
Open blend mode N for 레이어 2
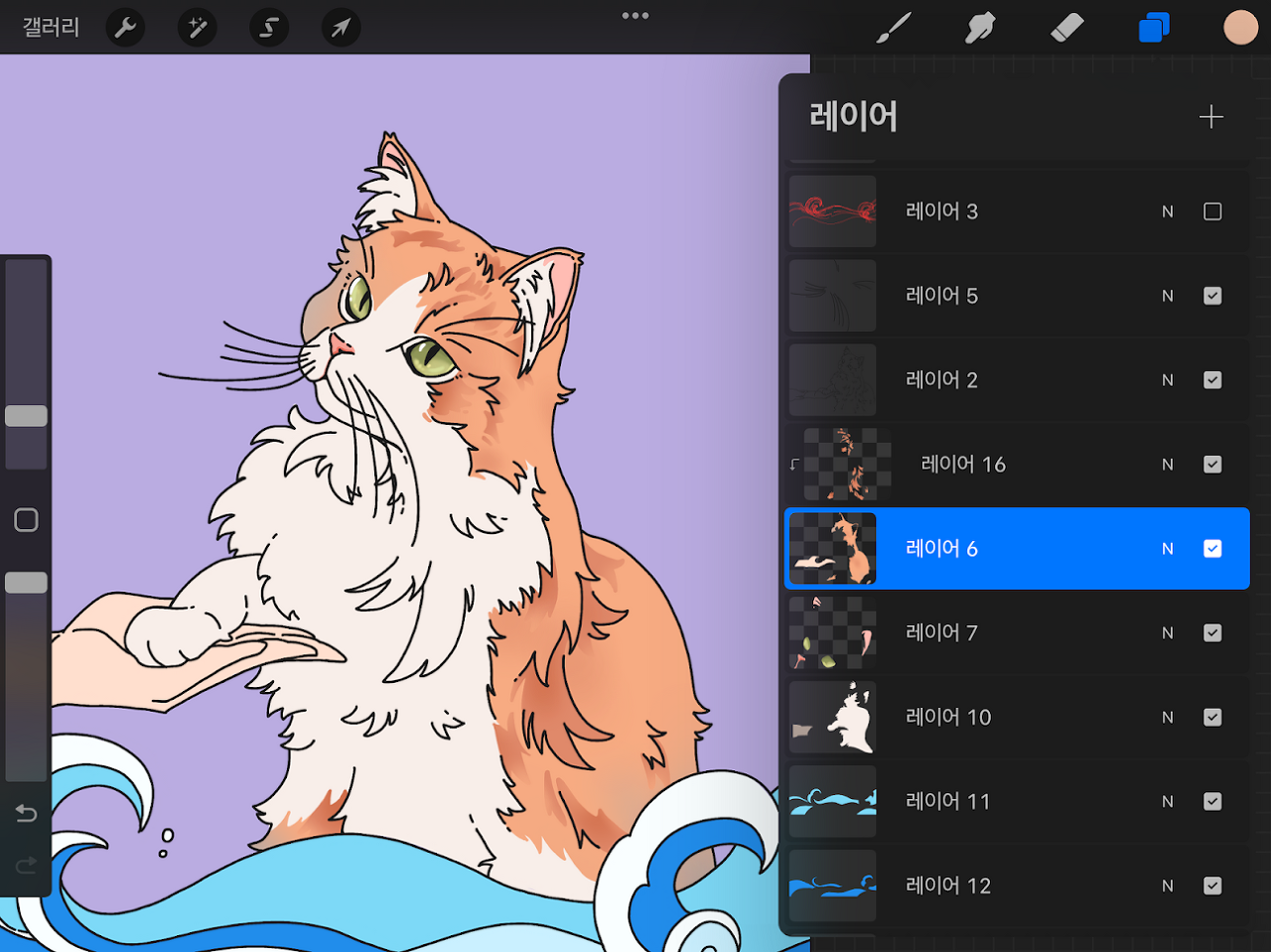(x=1168, y=380)
